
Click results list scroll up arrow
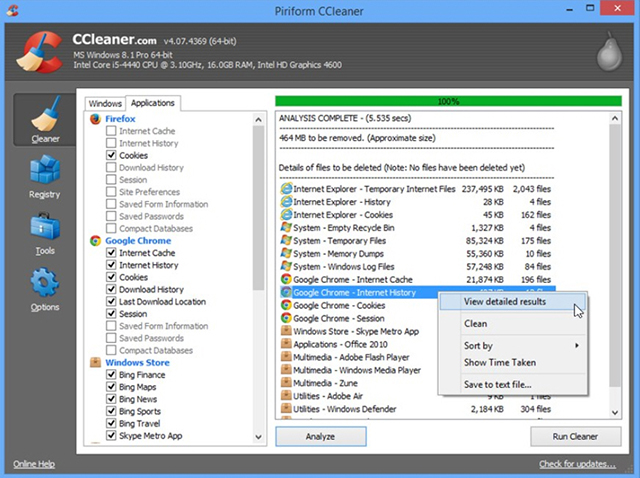coord(615,119)
